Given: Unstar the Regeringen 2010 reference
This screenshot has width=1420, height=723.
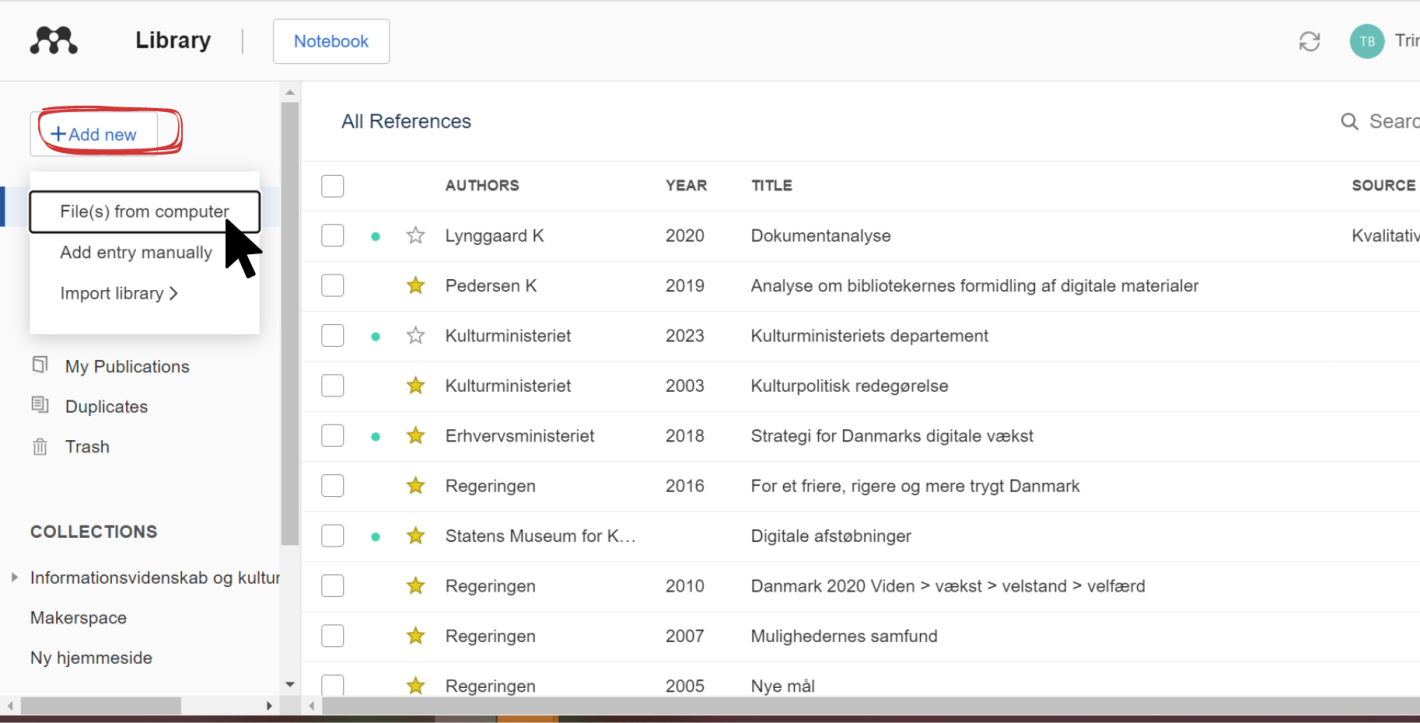Looking at the screenshot, I should click(416, 586).
